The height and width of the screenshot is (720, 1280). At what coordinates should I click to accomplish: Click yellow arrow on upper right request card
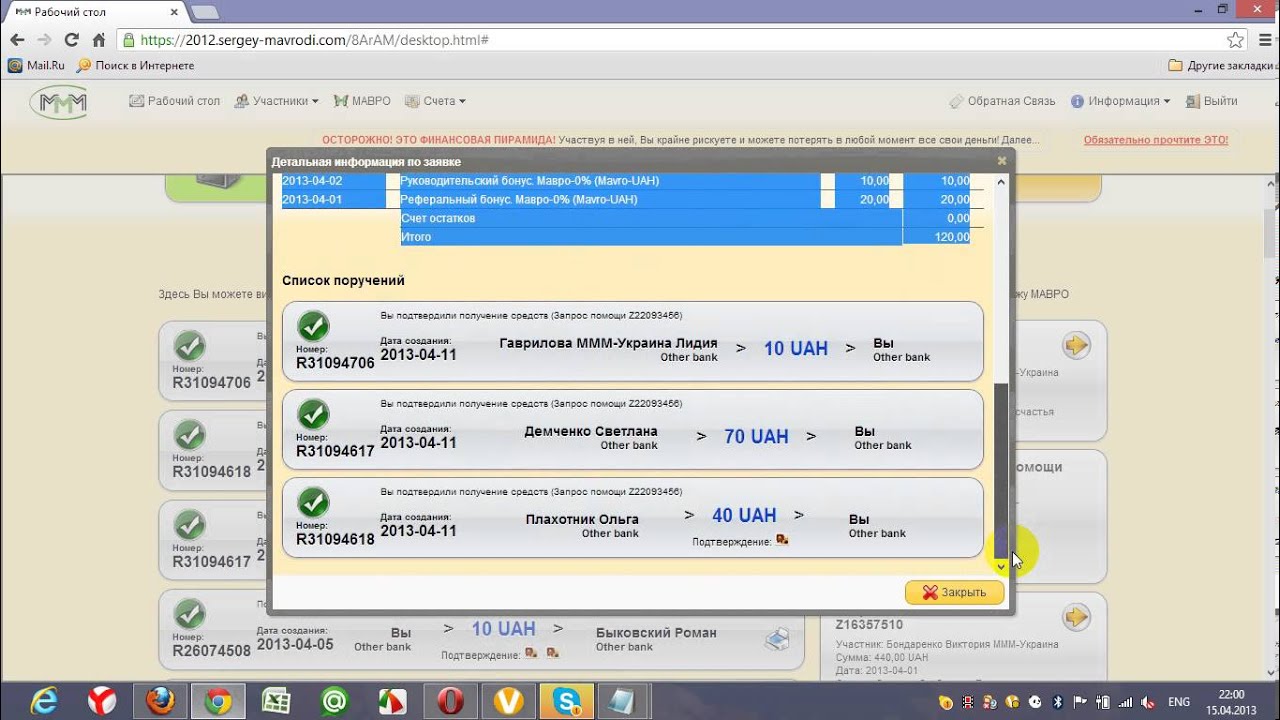point(1076,346)
